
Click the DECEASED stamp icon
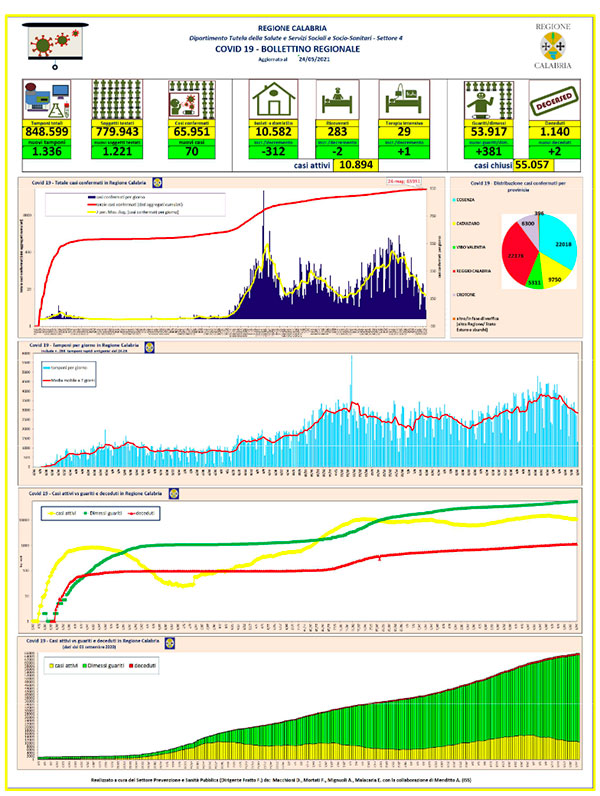(554, 100)
